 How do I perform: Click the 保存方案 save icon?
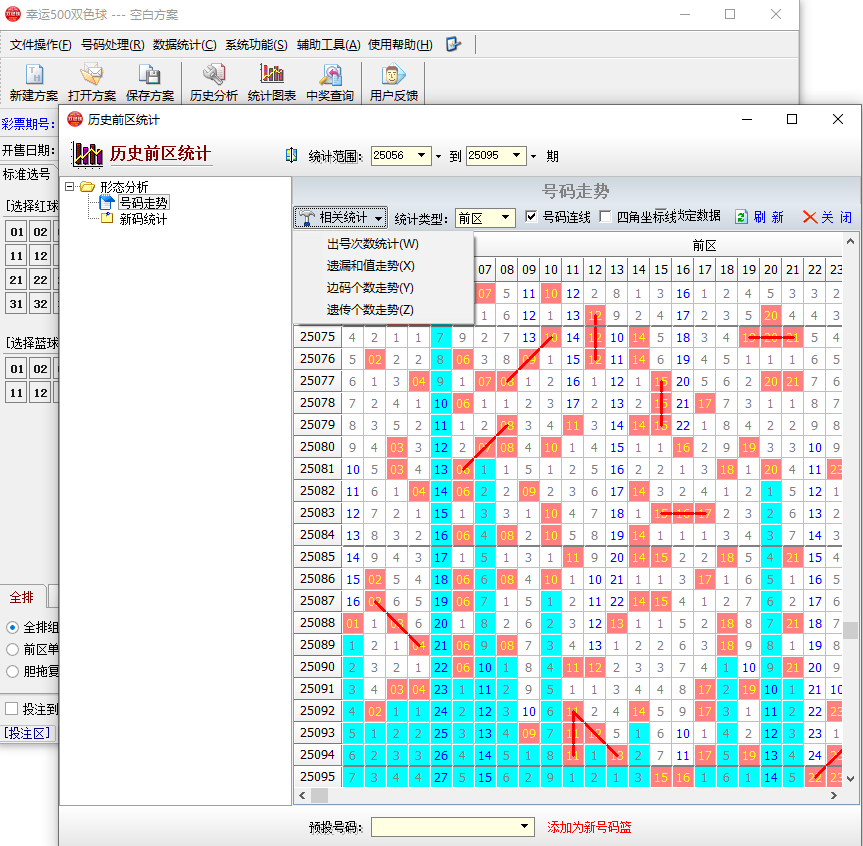(150, 76)
